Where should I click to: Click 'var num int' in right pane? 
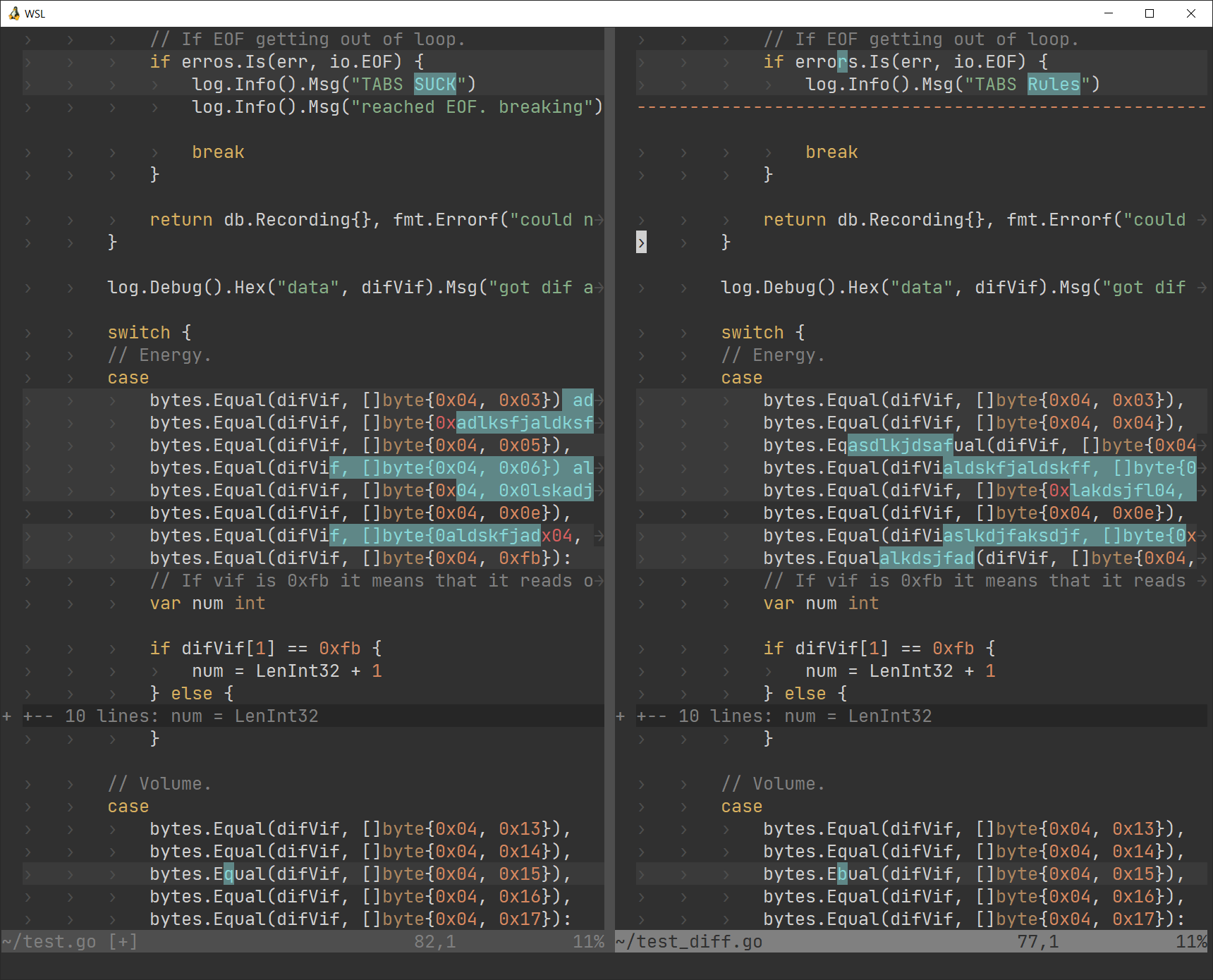pyautogui.click(x=821, y=603)
